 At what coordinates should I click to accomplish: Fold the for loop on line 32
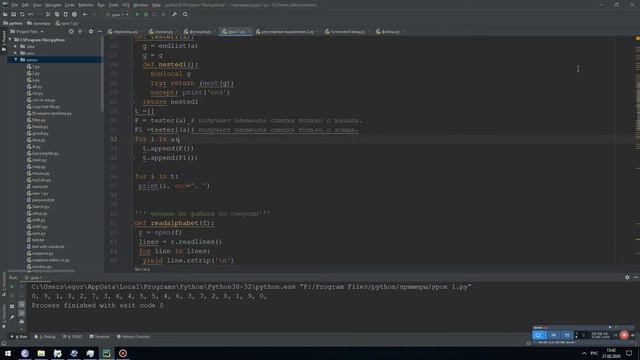132,139
